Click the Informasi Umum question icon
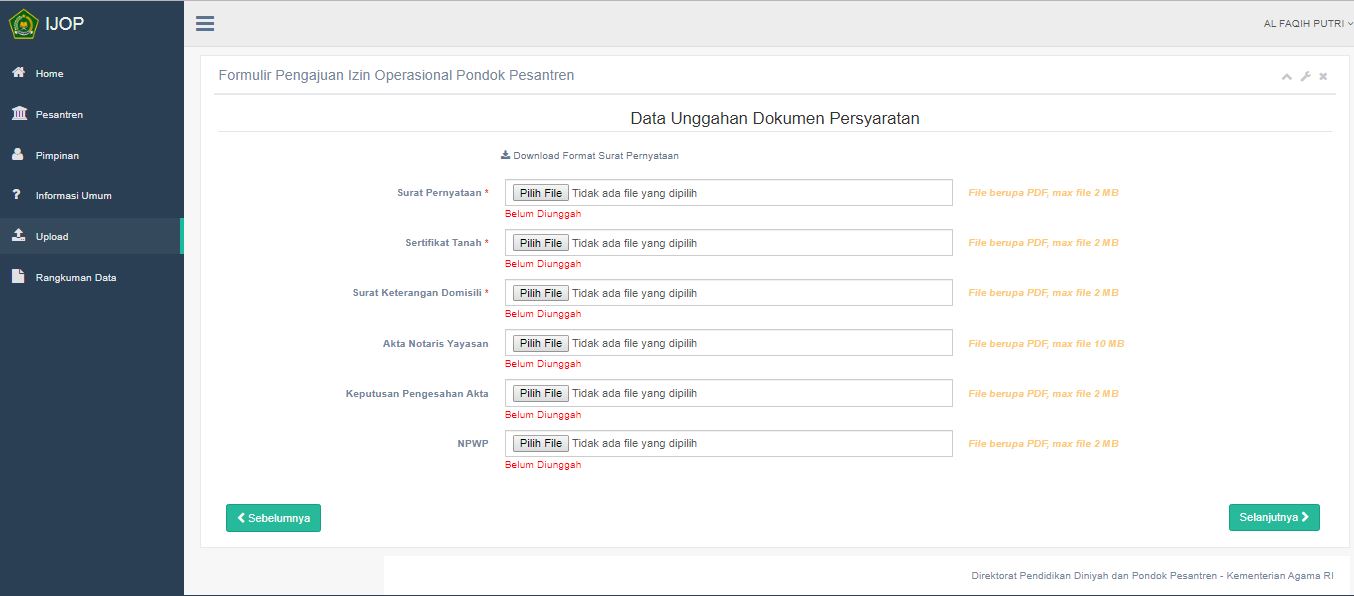1354x596 pixels. 17,195
